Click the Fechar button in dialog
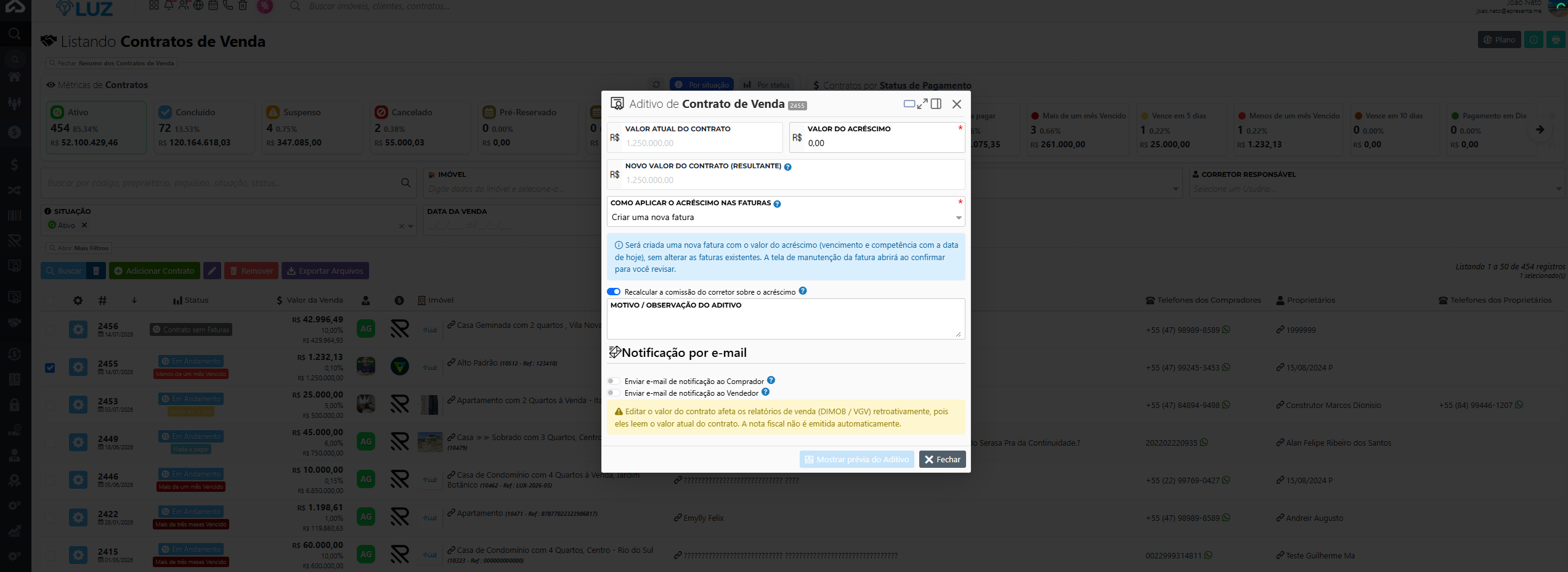Screen dimensions: 1568x572 pos(942,459)
